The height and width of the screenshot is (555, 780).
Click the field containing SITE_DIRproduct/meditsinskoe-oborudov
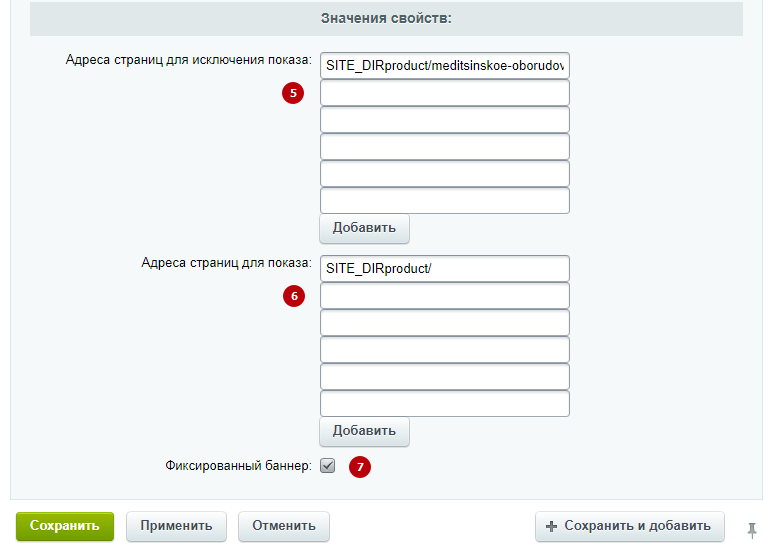445,66
